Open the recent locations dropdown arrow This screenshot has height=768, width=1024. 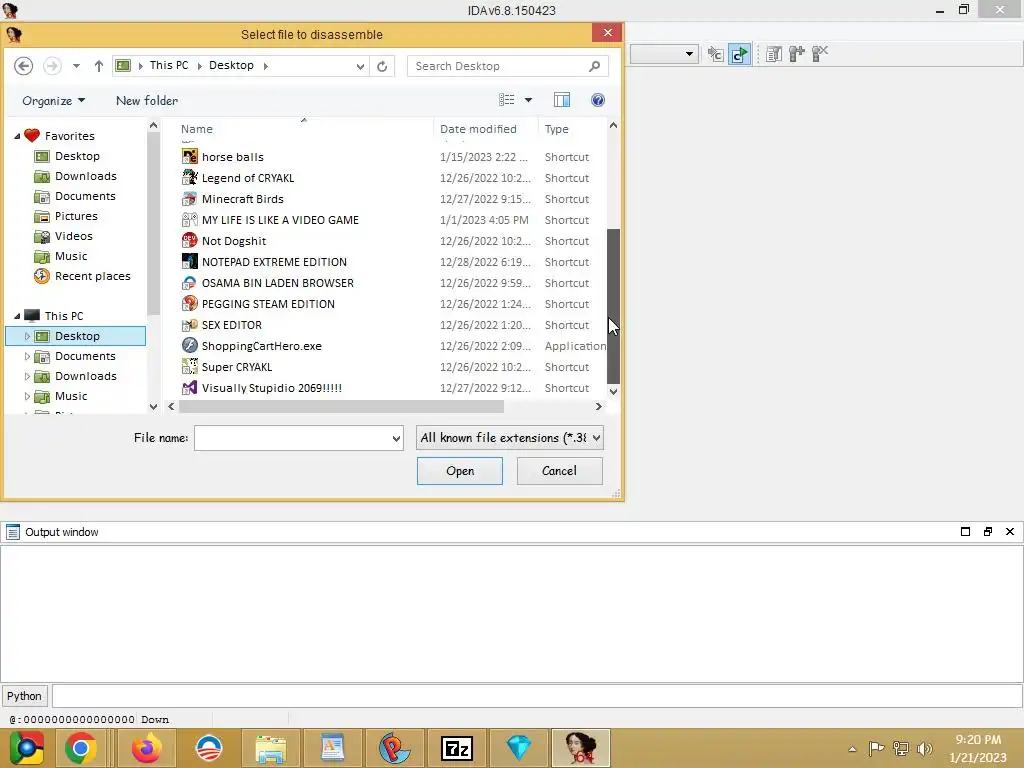pos(76,66)
